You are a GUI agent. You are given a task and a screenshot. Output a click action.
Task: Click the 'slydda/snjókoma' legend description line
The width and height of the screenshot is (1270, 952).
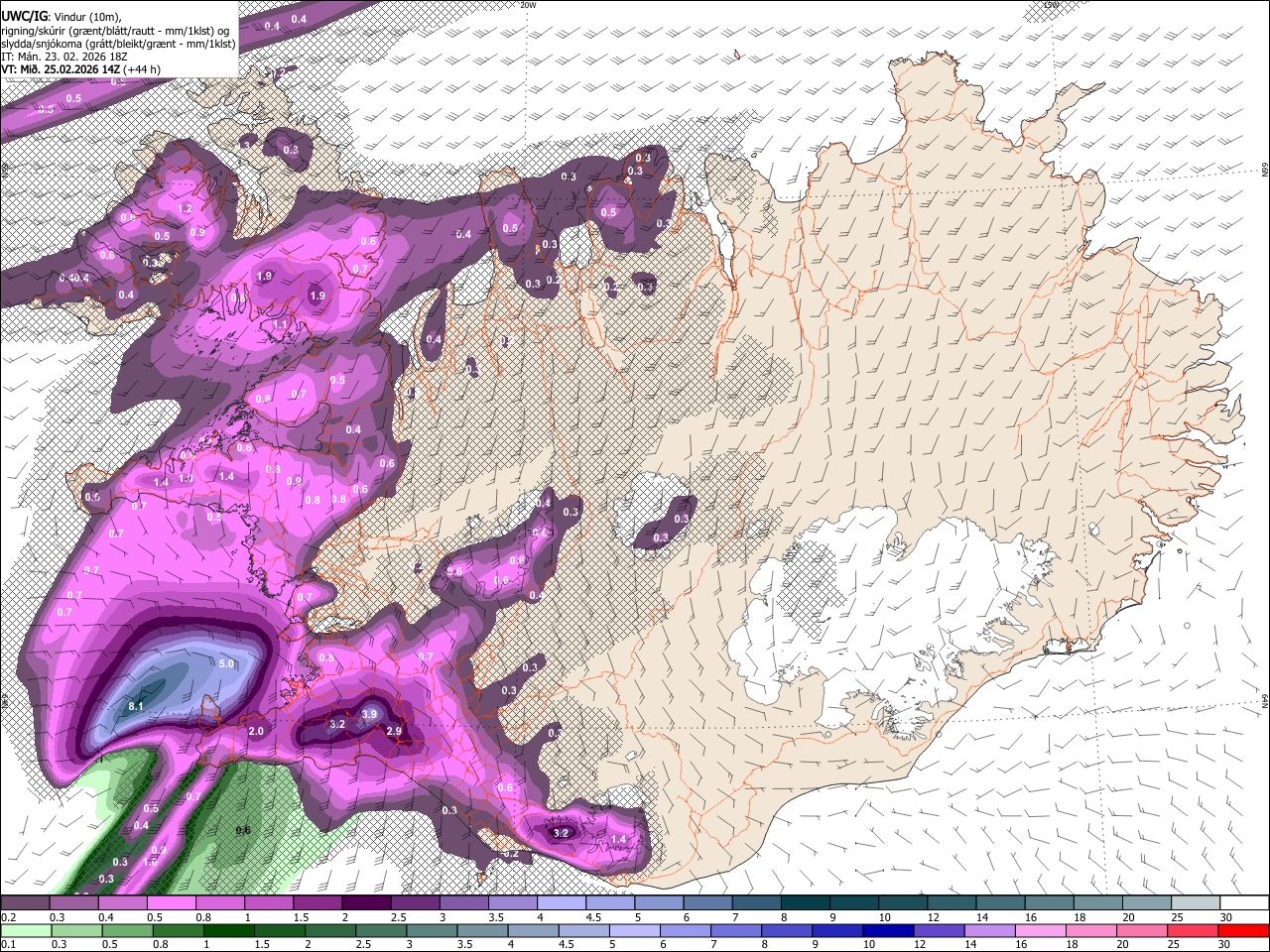pos(118,44)
